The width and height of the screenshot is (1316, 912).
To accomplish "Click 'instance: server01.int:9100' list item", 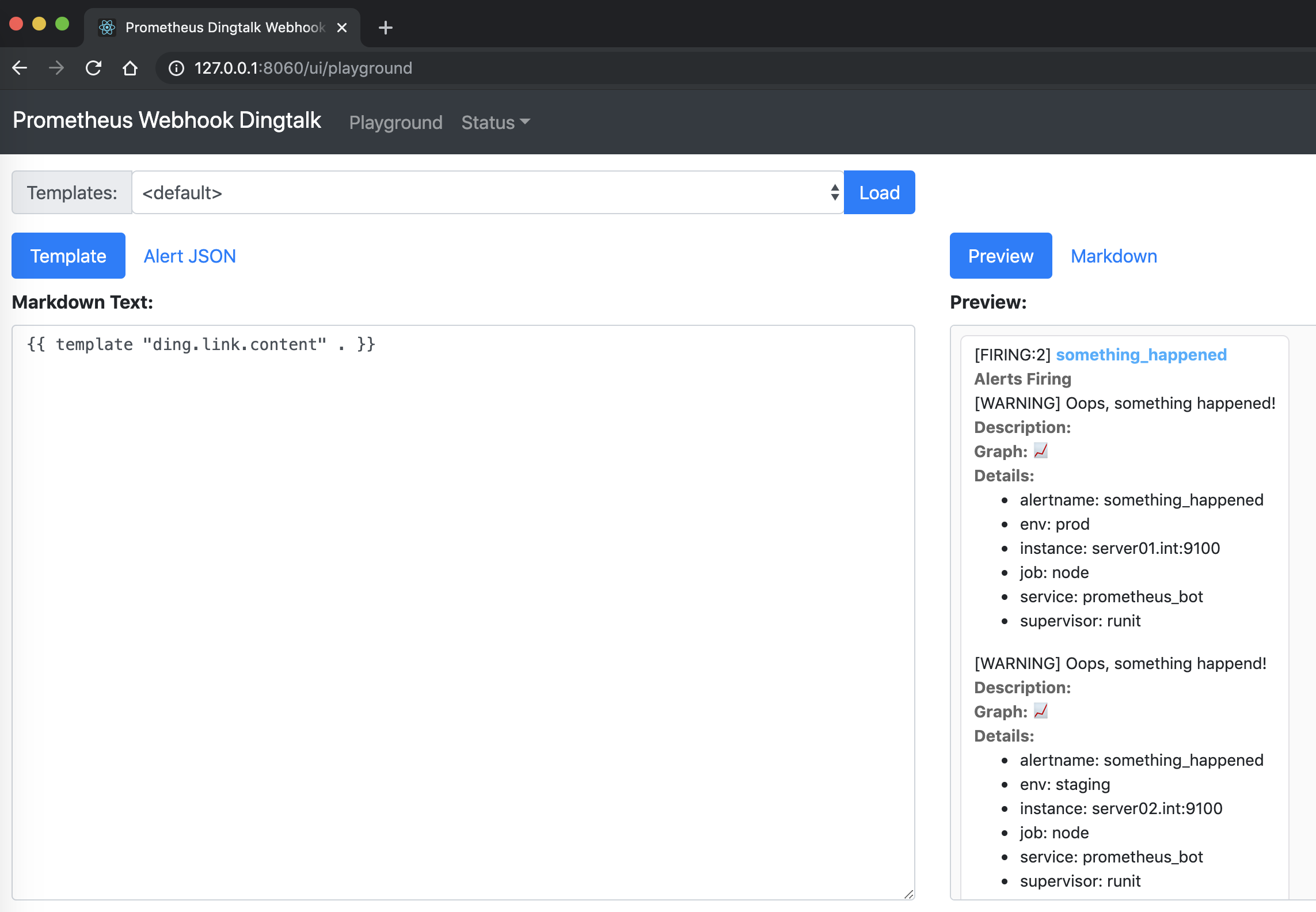I will 1120,548.
